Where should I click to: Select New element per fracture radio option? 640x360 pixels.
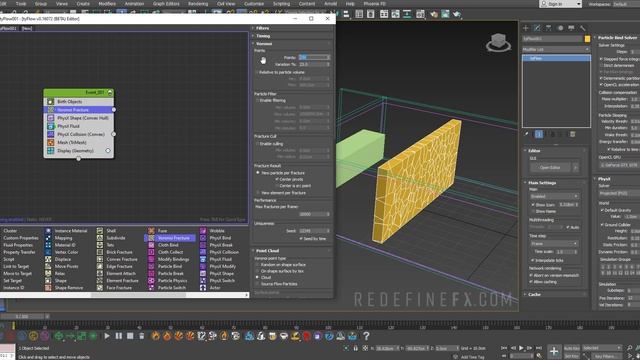click(258, 193)
